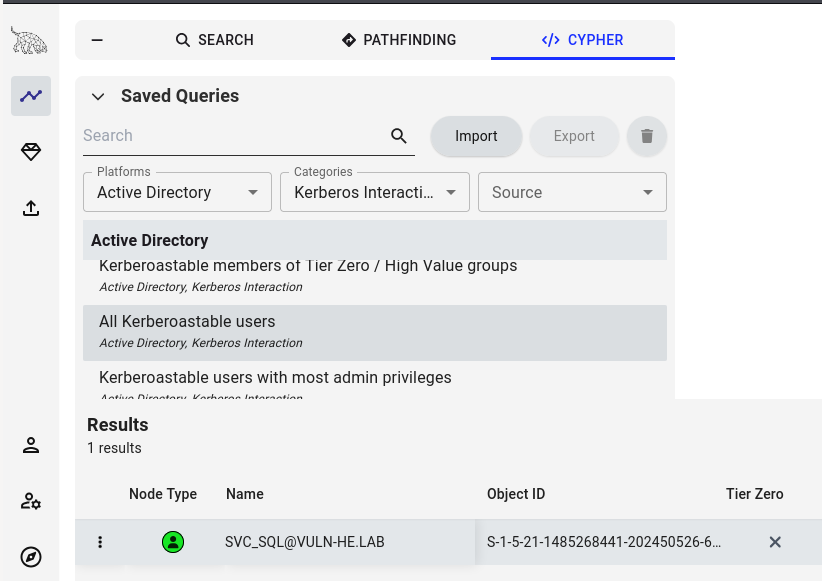Select the CYPHER tab
822x581 pixels.
582,40
